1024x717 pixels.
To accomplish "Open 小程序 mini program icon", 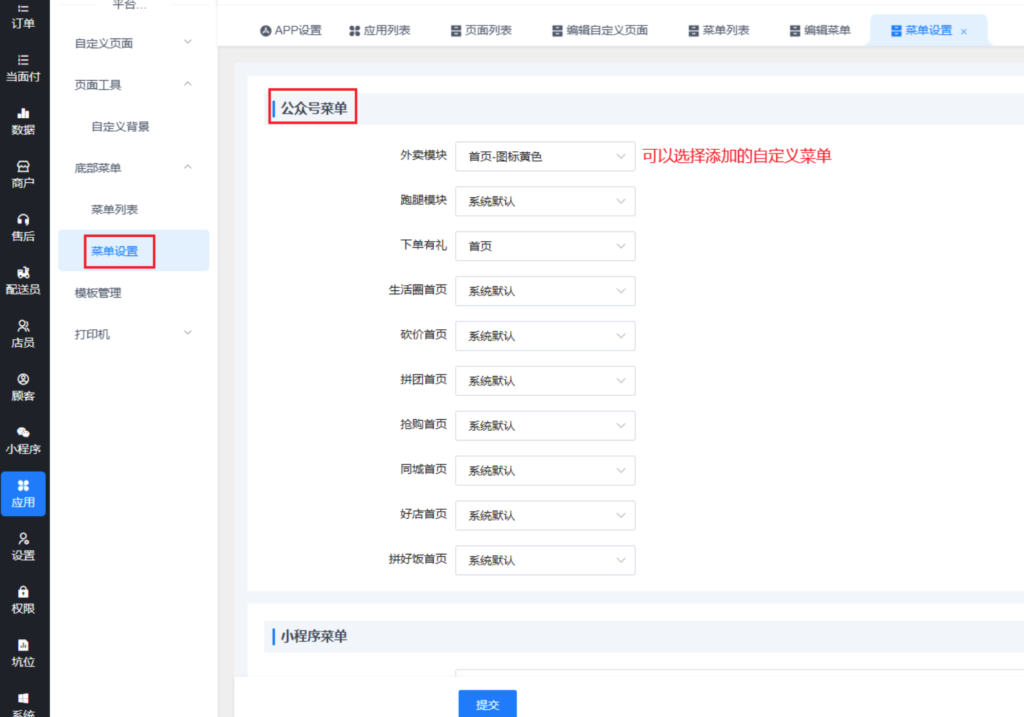I will click(23, 433).
